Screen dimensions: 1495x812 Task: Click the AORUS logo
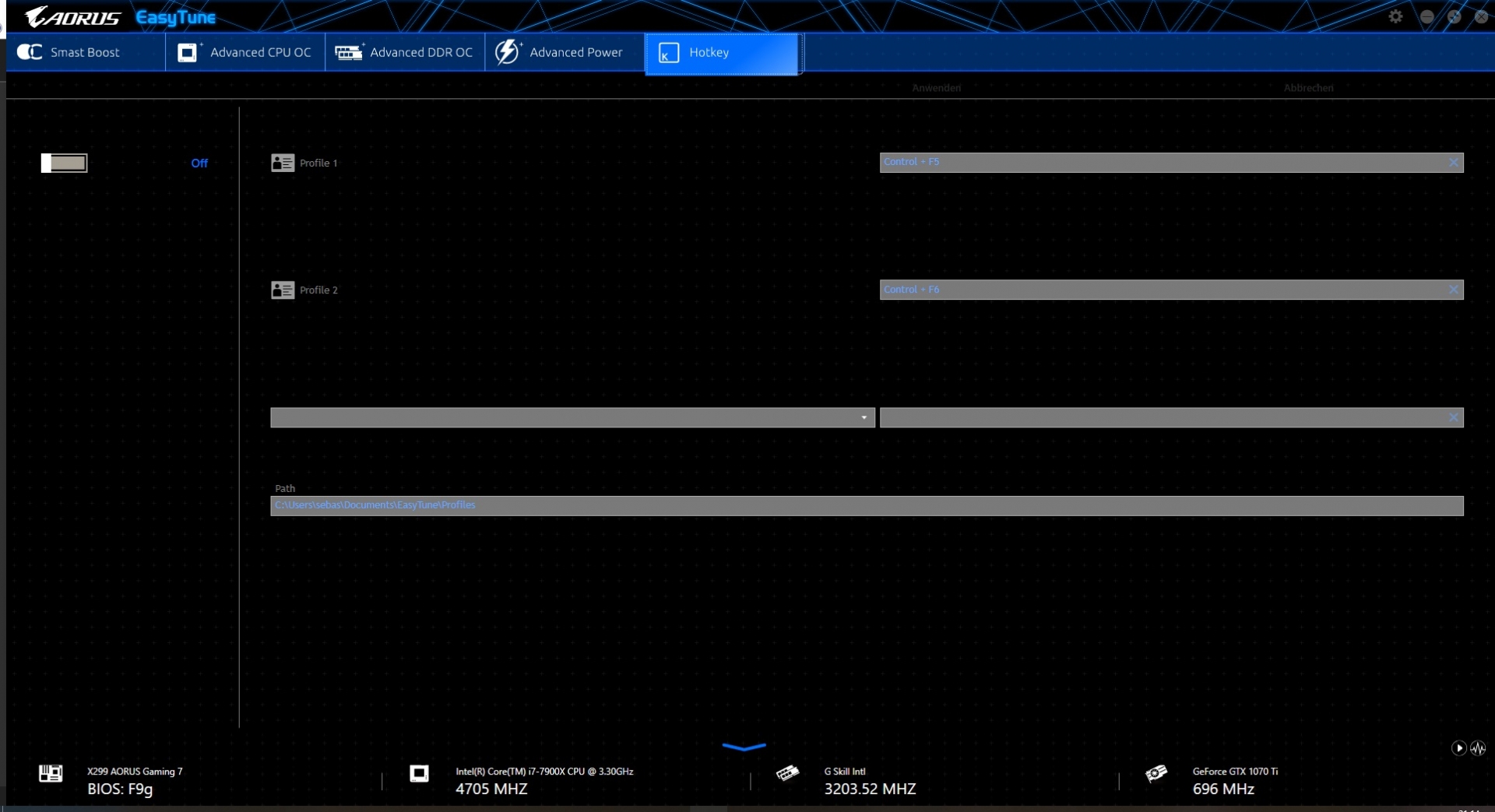click(72, 16)
